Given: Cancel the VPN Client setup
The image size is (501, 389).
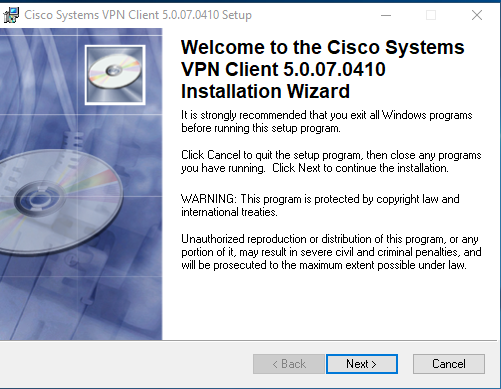Looking at the screenshot, I should click(449, 364).
